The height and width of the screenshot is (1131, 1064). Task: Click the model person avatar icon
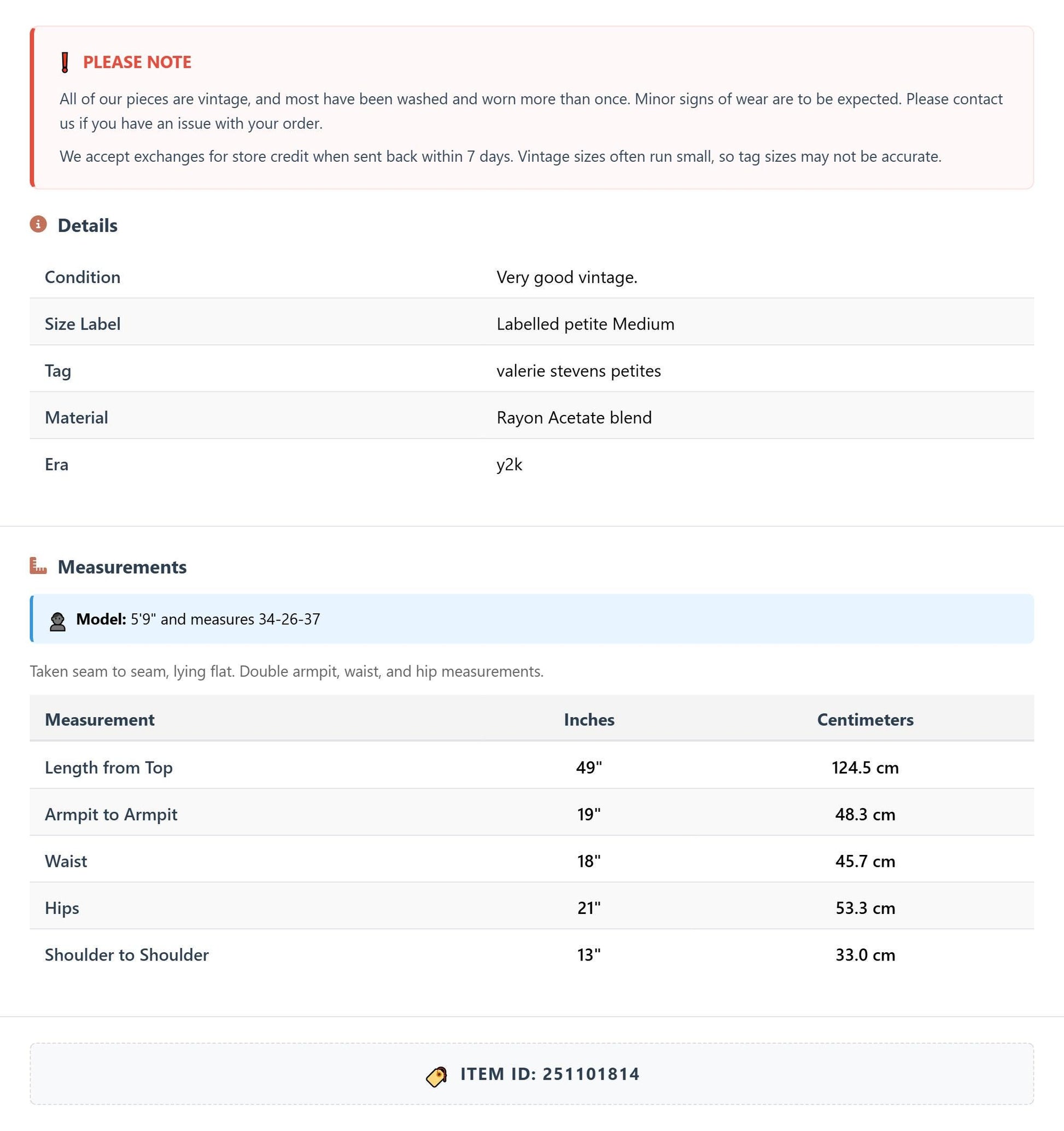(x=57, y=621)
